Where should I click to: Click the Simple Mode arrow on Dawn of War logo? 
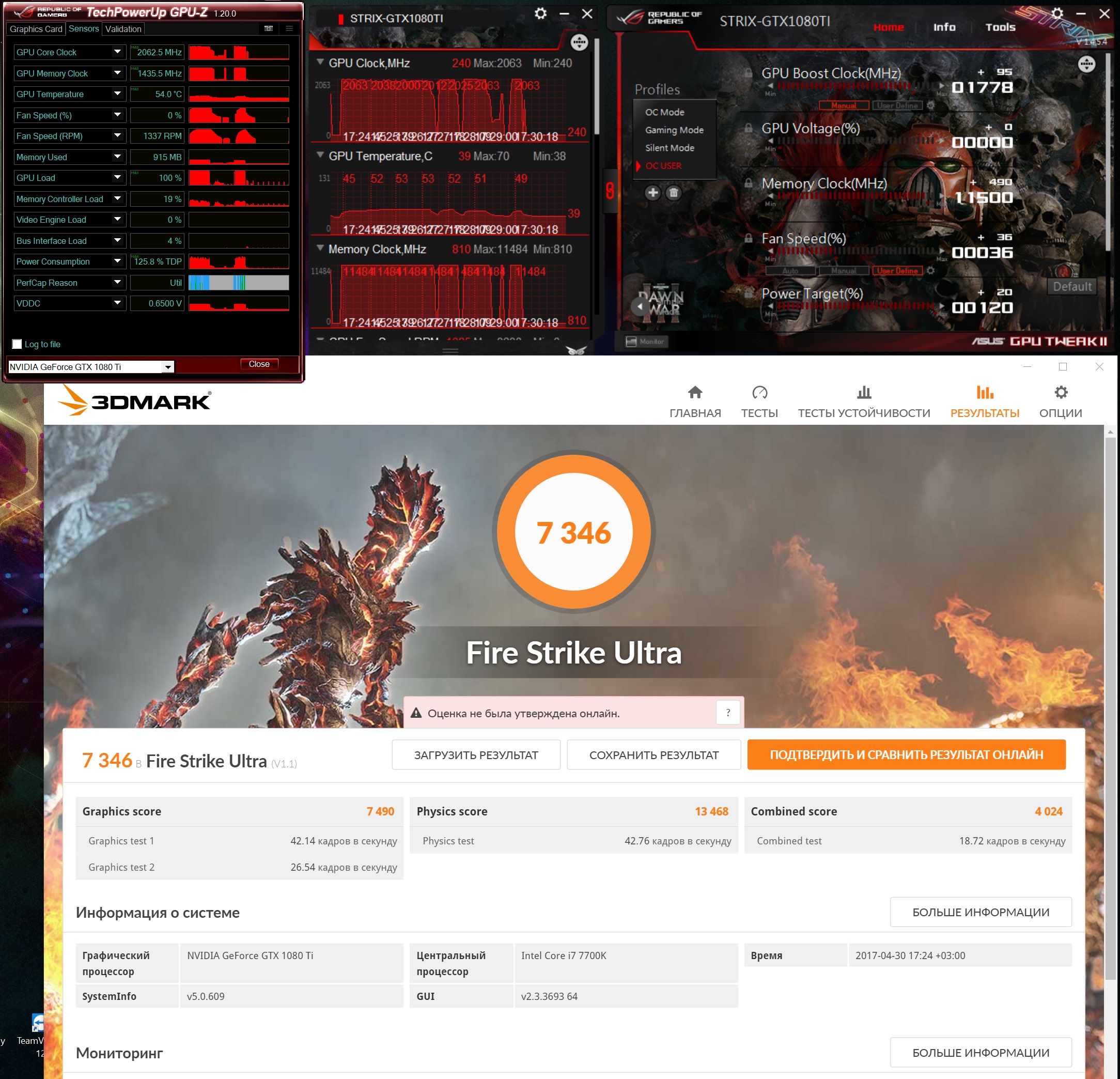click(x=640, y=306)
